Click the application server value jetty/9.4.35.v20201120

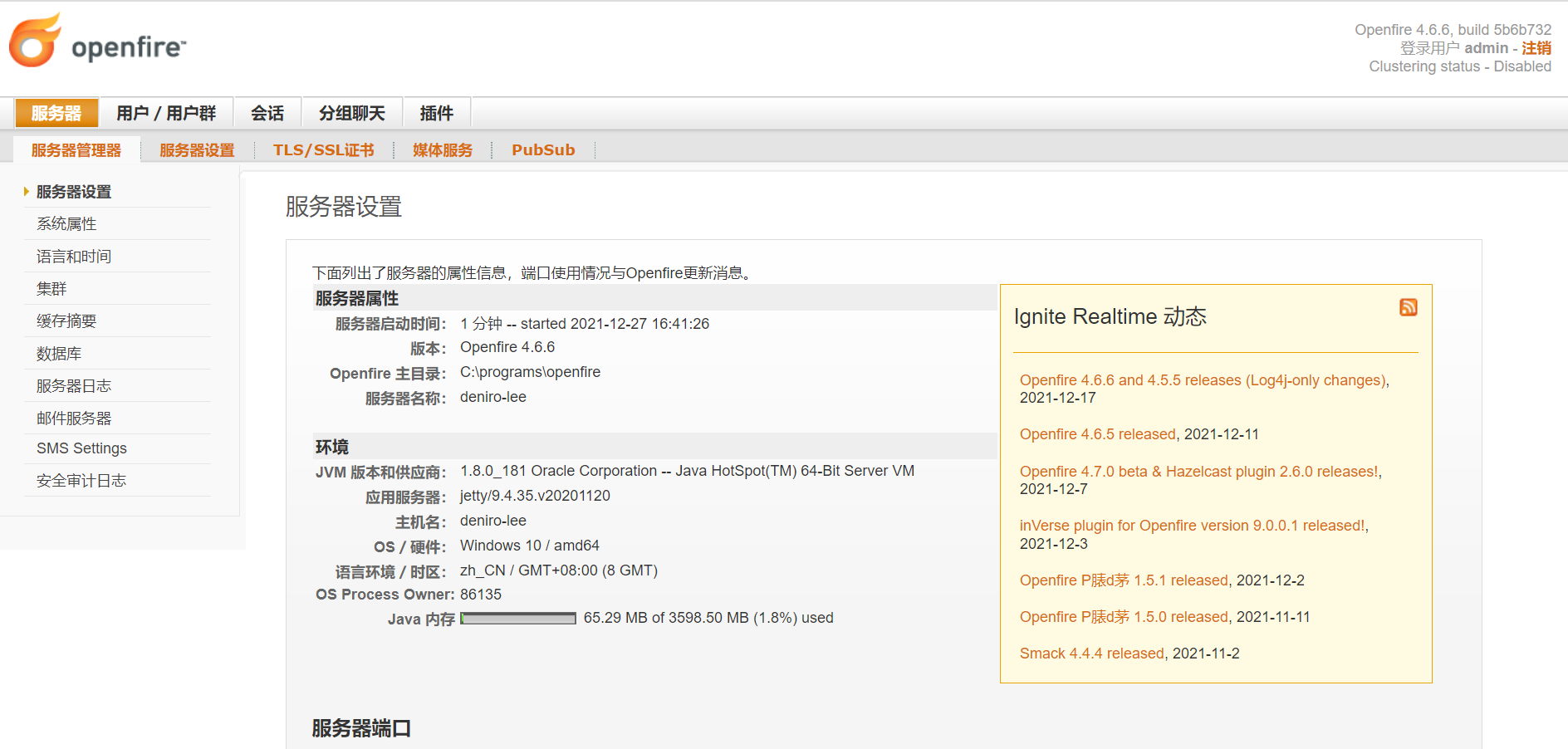(x=535, y=496)
